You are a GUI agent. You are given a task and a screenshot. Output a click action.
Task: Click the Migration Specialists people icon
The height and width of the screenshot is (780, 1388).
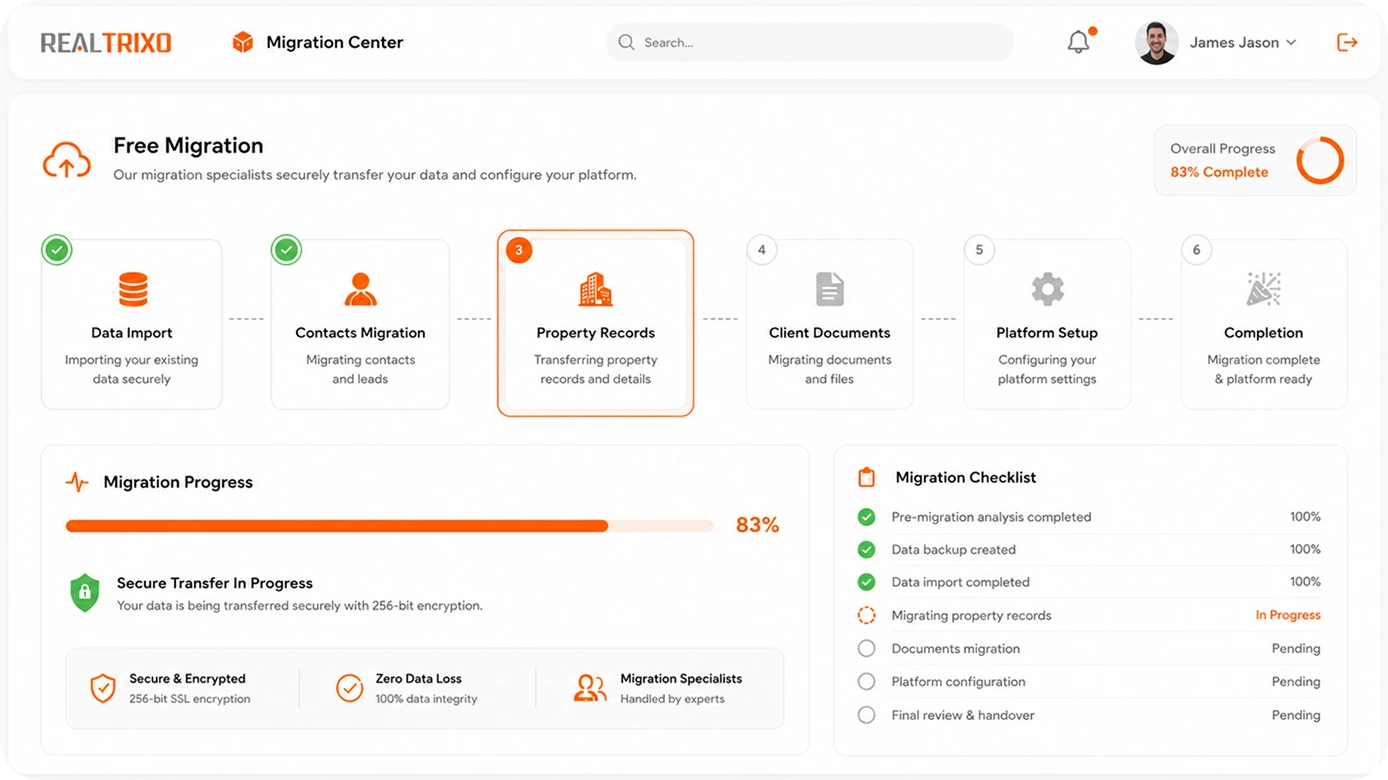590,688
